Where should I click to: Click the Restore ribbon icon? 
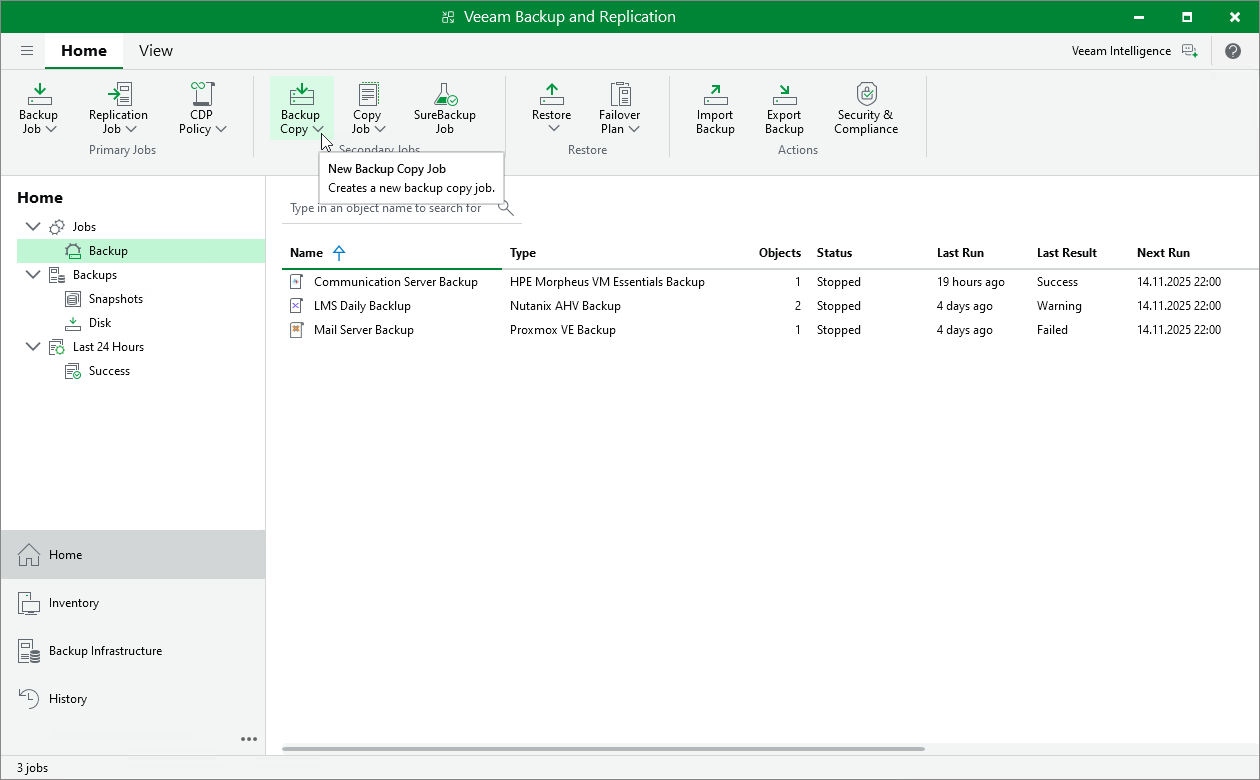pos(552,94)
